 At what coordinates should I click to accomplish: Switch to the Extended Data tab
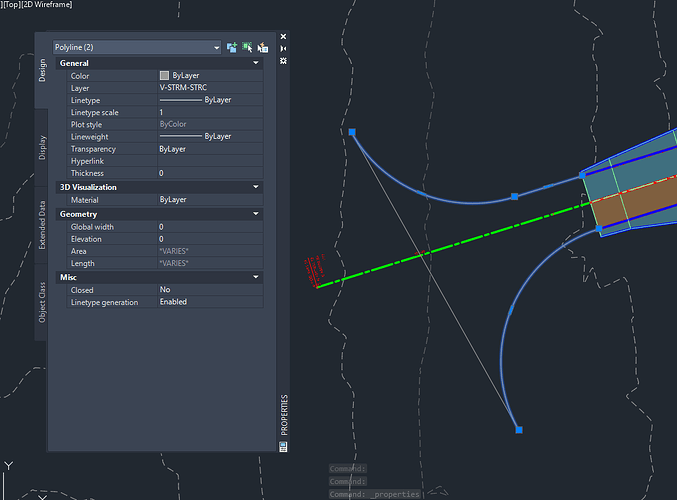coord(42,225)
